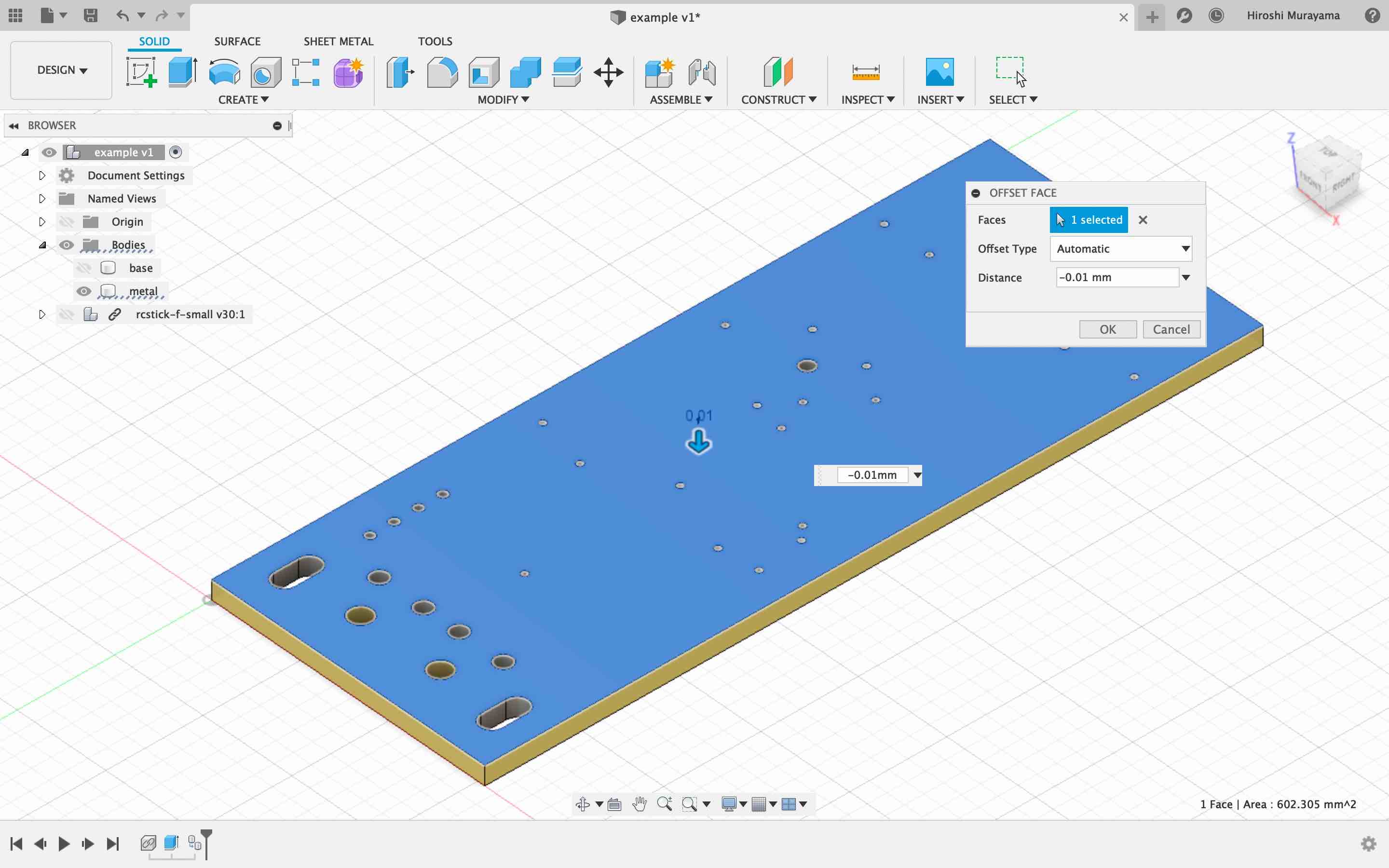Click OK in Offset Face dialog
Viewport: 1389px width, 868px height.
[x=1107, y=329]
